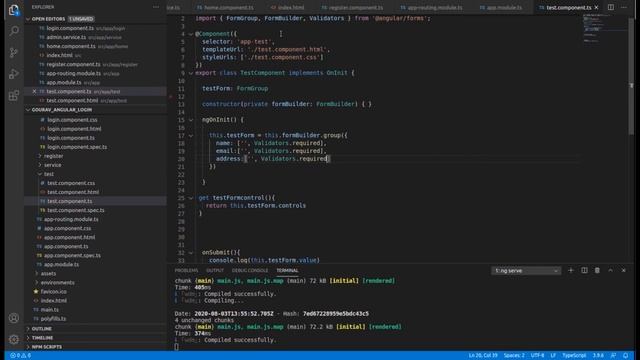The height and width of the screenshot is (360, 640).
Task: Fold the ngOnInit method at line 15
Action: (x=191, y=120)
